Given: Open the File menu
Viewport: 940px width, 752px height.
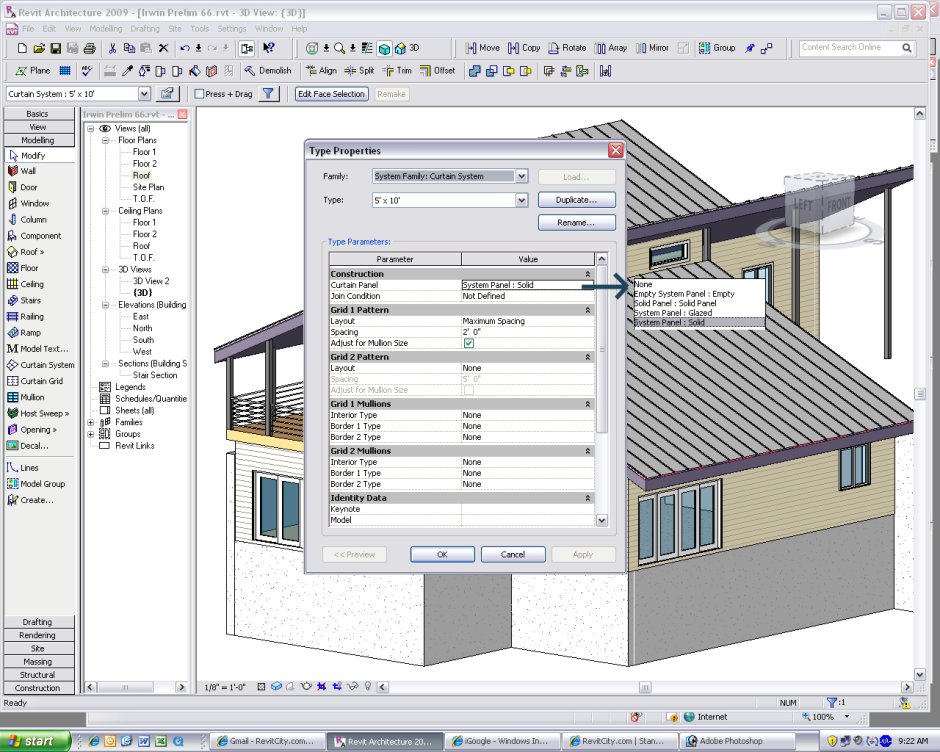Looking at the screenshot, I should point(28,29).
